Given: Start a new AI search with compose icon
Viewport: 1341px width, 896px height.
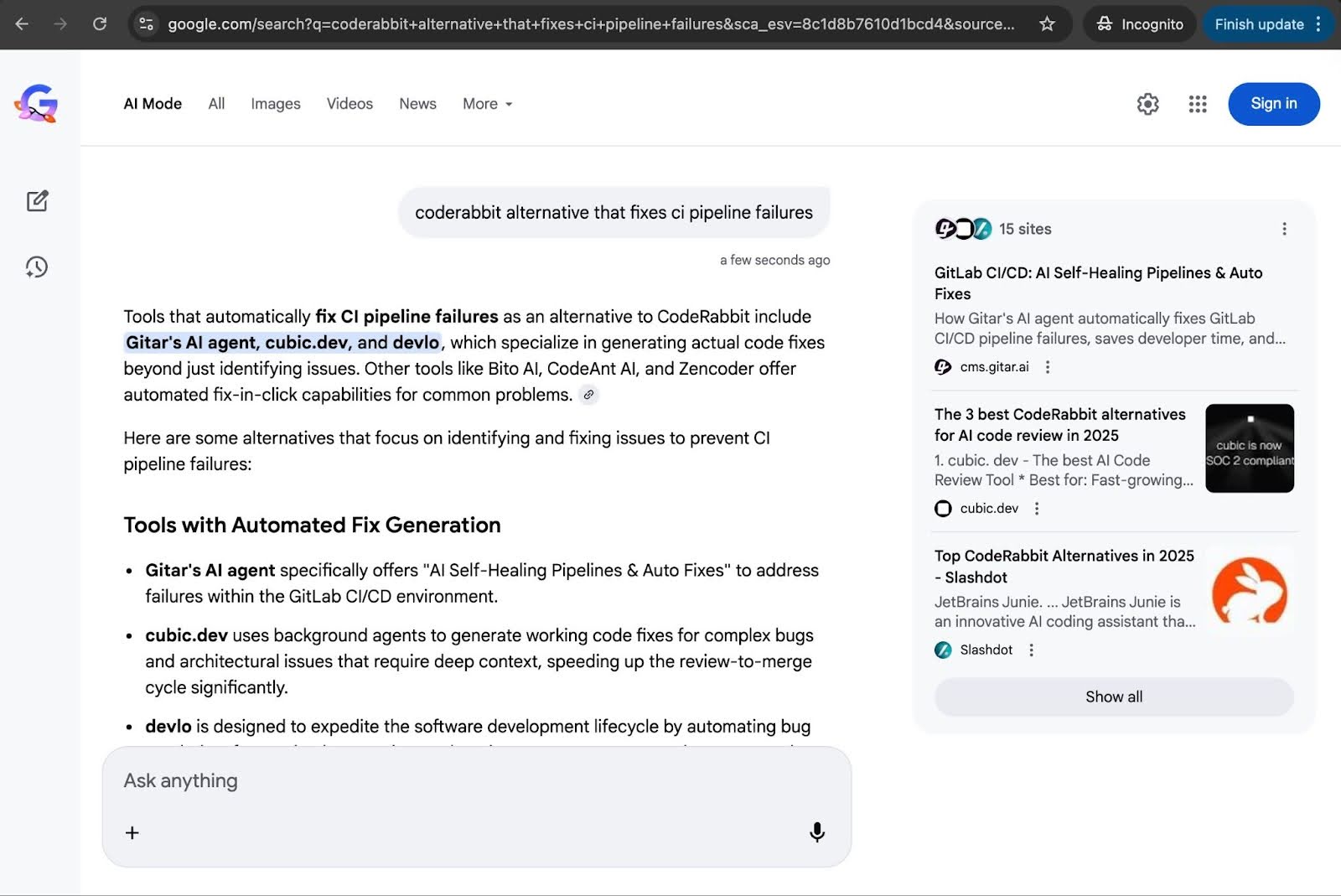Looking at the screenshot, I should pos(37,201).
